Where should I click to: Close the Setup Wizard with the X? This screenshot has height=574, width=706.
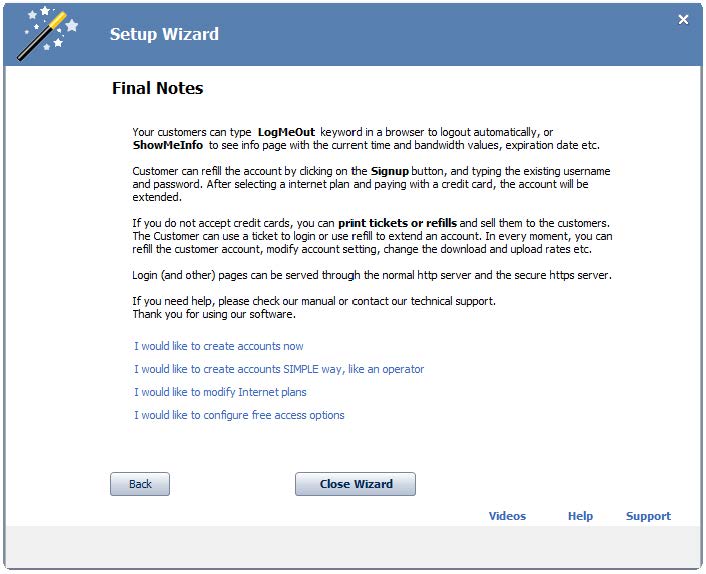click(683, 19)
